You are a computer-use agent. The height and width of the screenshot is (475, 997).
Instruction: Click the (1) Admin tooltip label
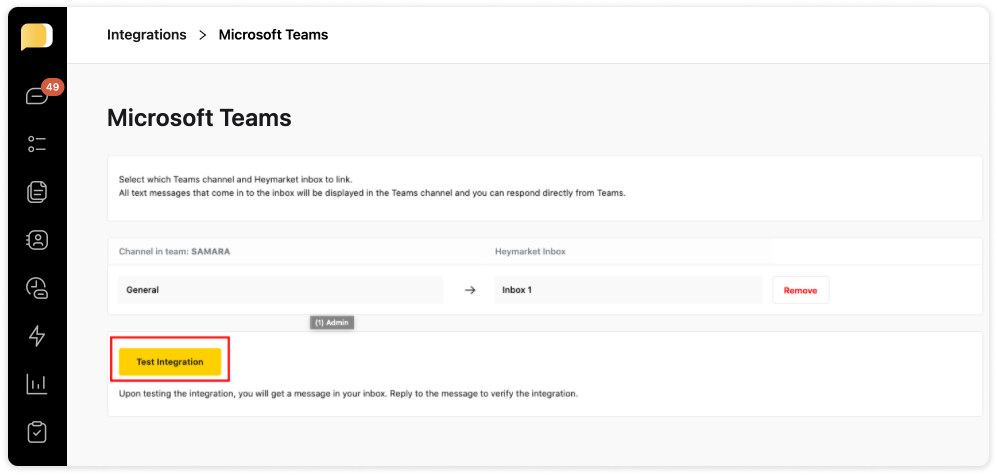click(x=332, y=323)
